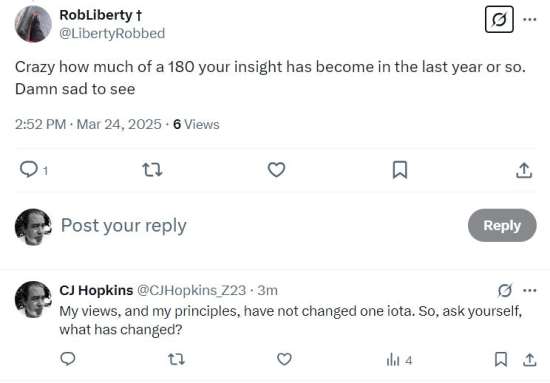Open the @LibertyRobbed profile handle
This screenshot has width=550, height=383.
point(112,34)
